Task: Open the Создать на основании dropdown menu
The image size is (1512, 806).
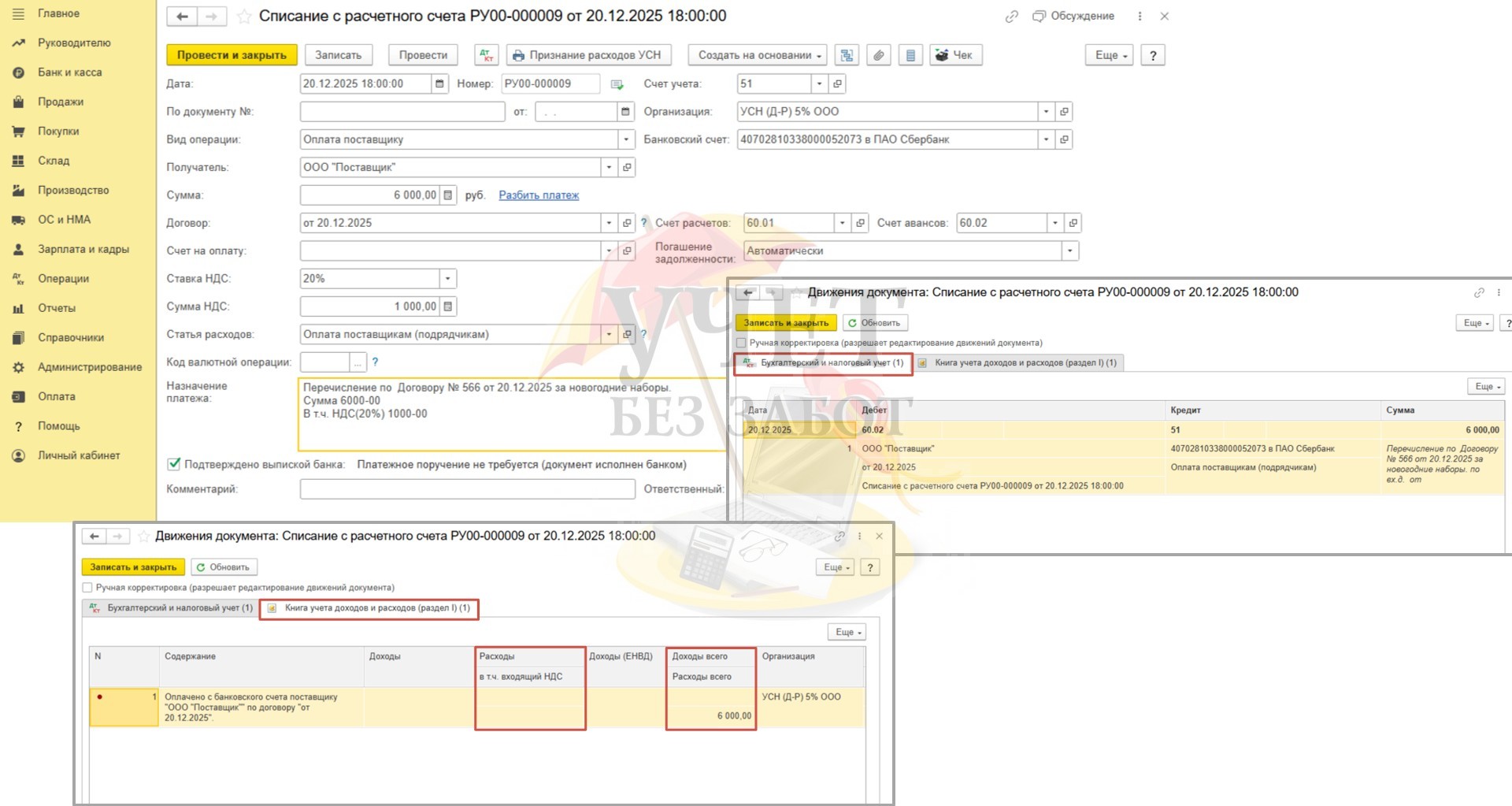Action: (x=757, y=55)
